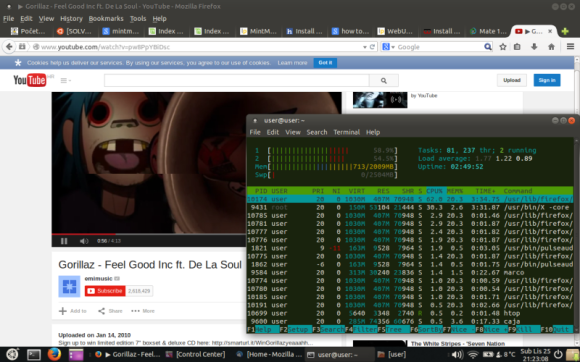Viewport: 580px width, 362px height.
Task: Switch to the MintM... tab
Action: coord(258,31)
